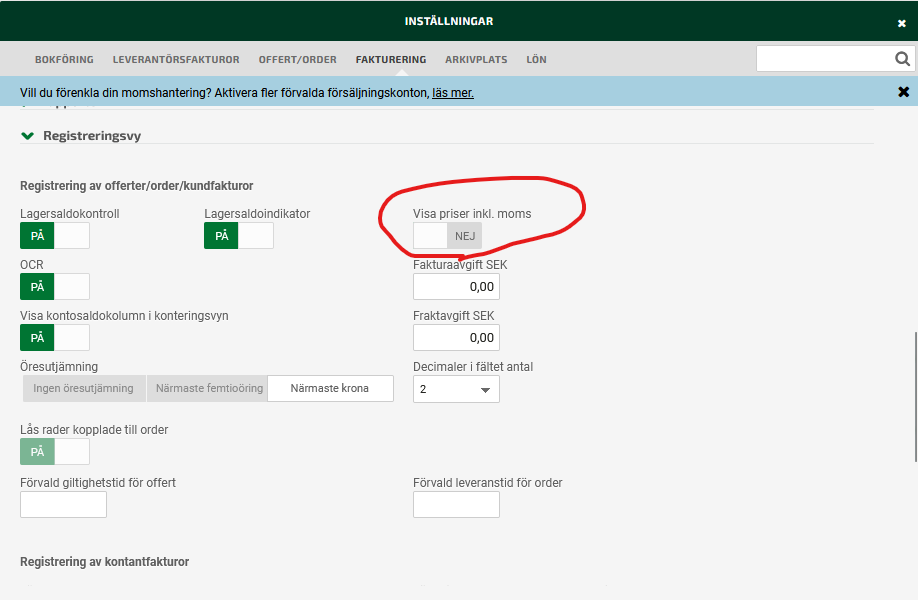
Task: Collapse the Registreringsvy section
Action: click(28, 136)
